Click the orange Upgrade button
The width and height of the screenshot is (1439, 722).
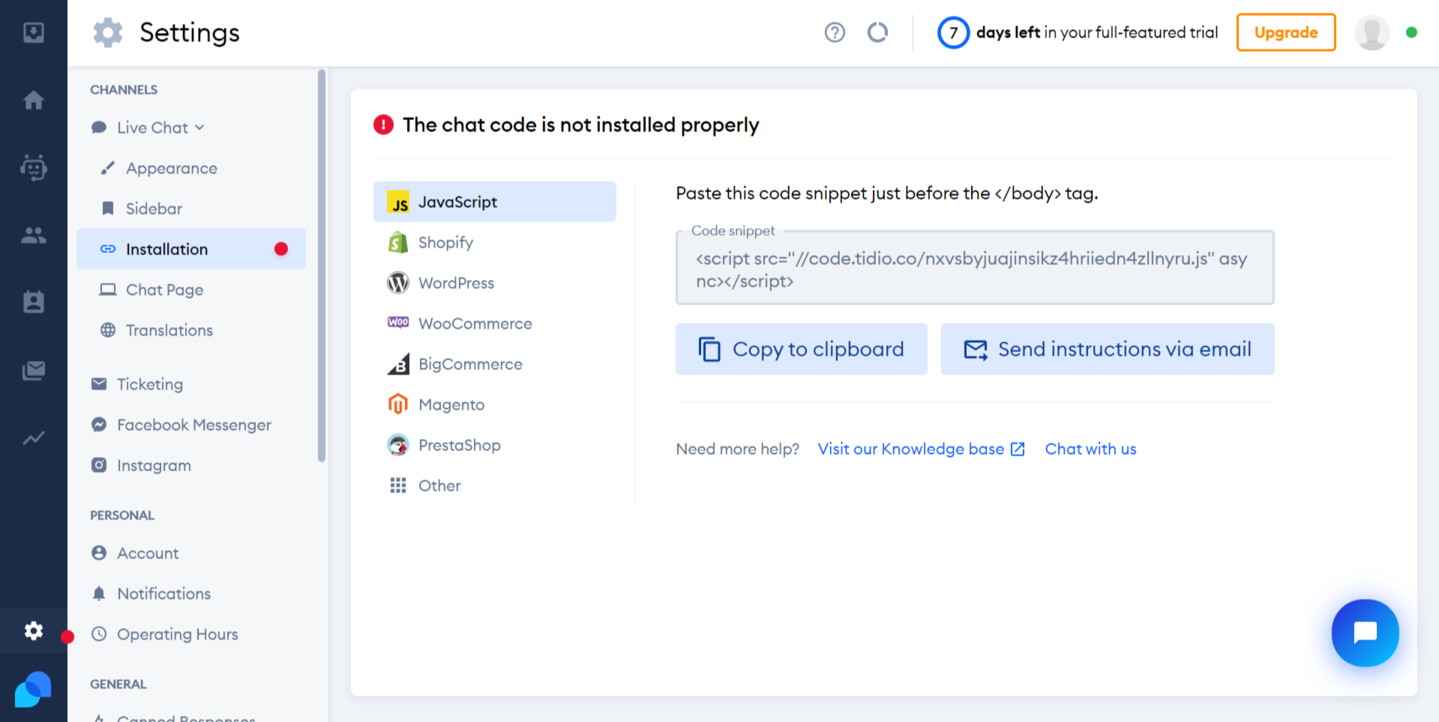pyautogui.click(x=1286, y=32)
